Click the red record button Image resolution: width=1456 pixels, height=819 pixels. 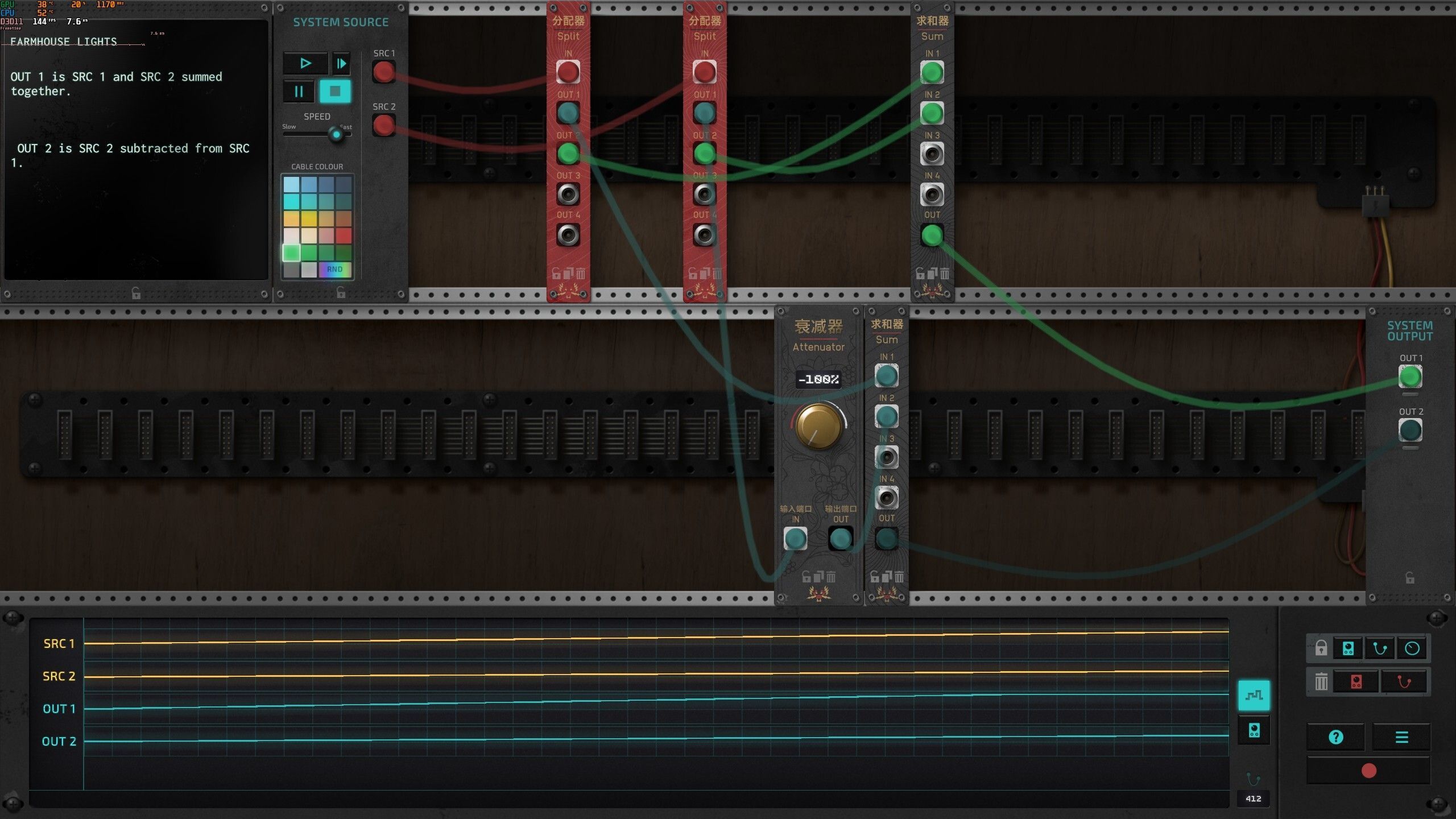click(x=1368, y=771)
